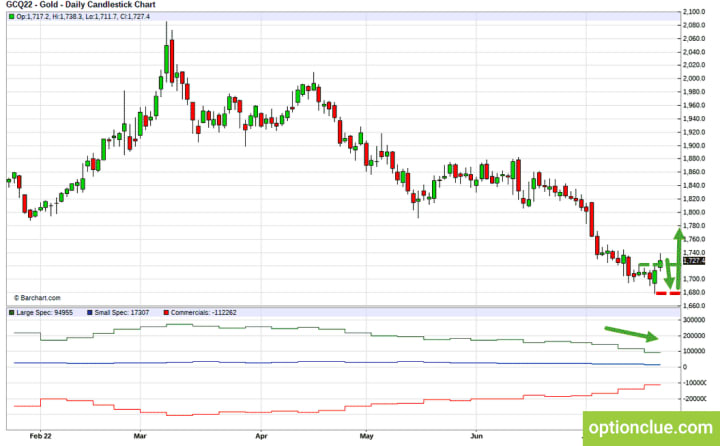Click the '2,040.0' price axis label
This screenshot has height=446, width=720.
694,52
